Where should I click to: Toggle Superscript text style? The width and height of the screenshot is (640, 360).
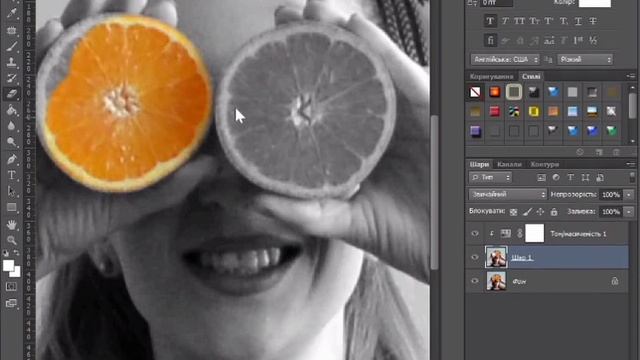pos(549,21)
